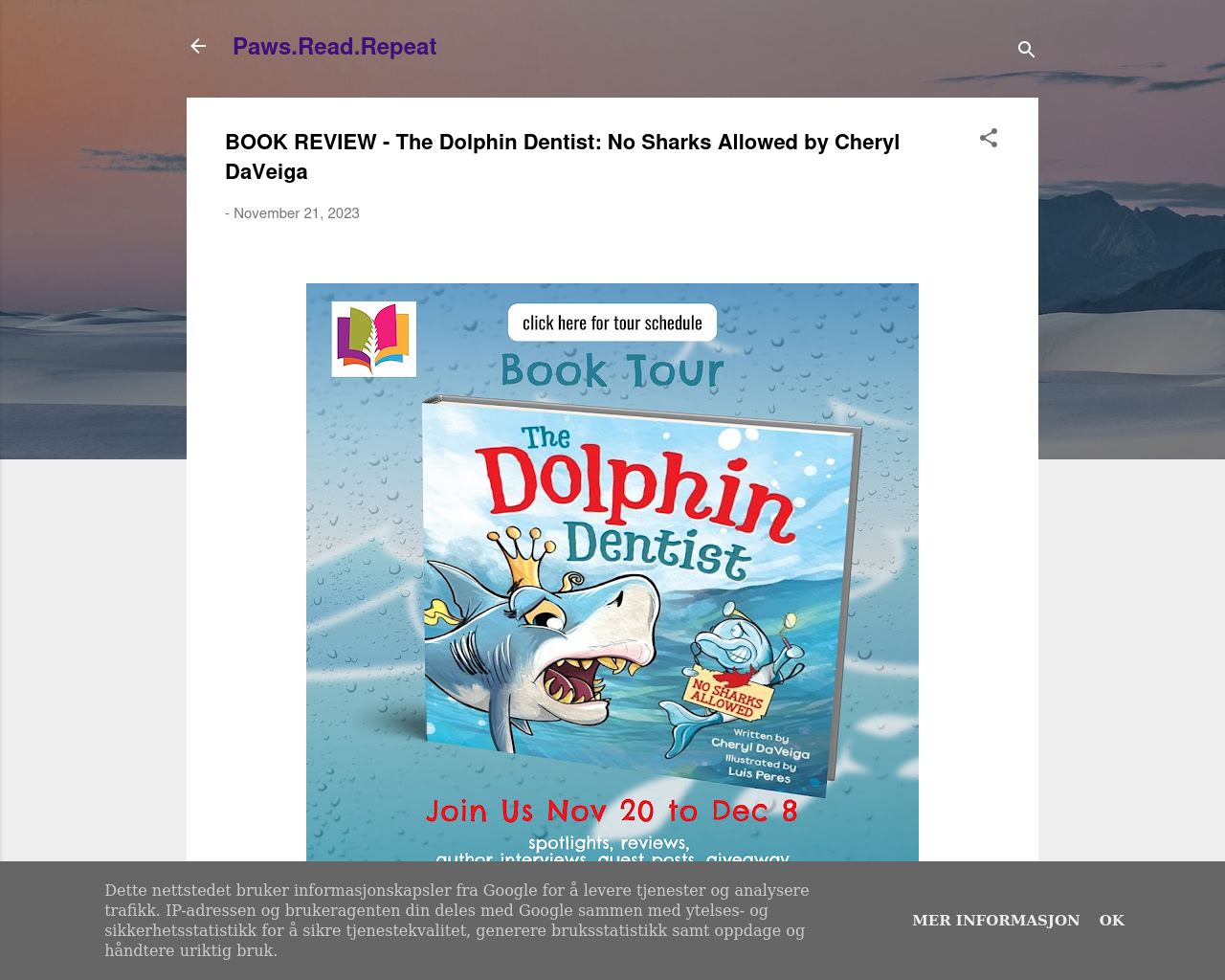This screenshot has height=980, width=1225.
Task: Click Cheryl DaVeiga author credit on cover
Action: [x=761, y=747]
